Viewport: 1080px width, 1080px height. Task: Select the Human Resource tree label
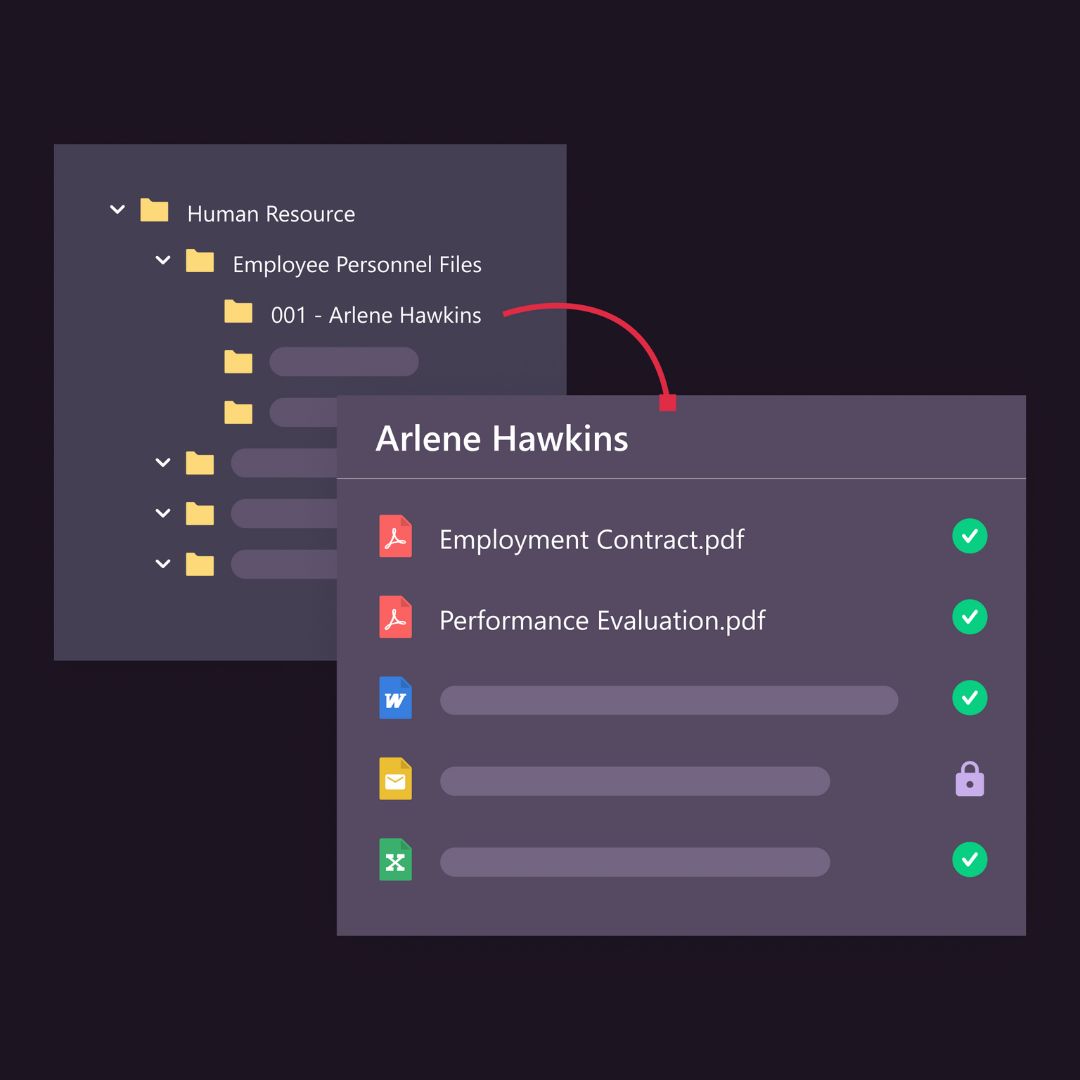click(x=271, y=214)
